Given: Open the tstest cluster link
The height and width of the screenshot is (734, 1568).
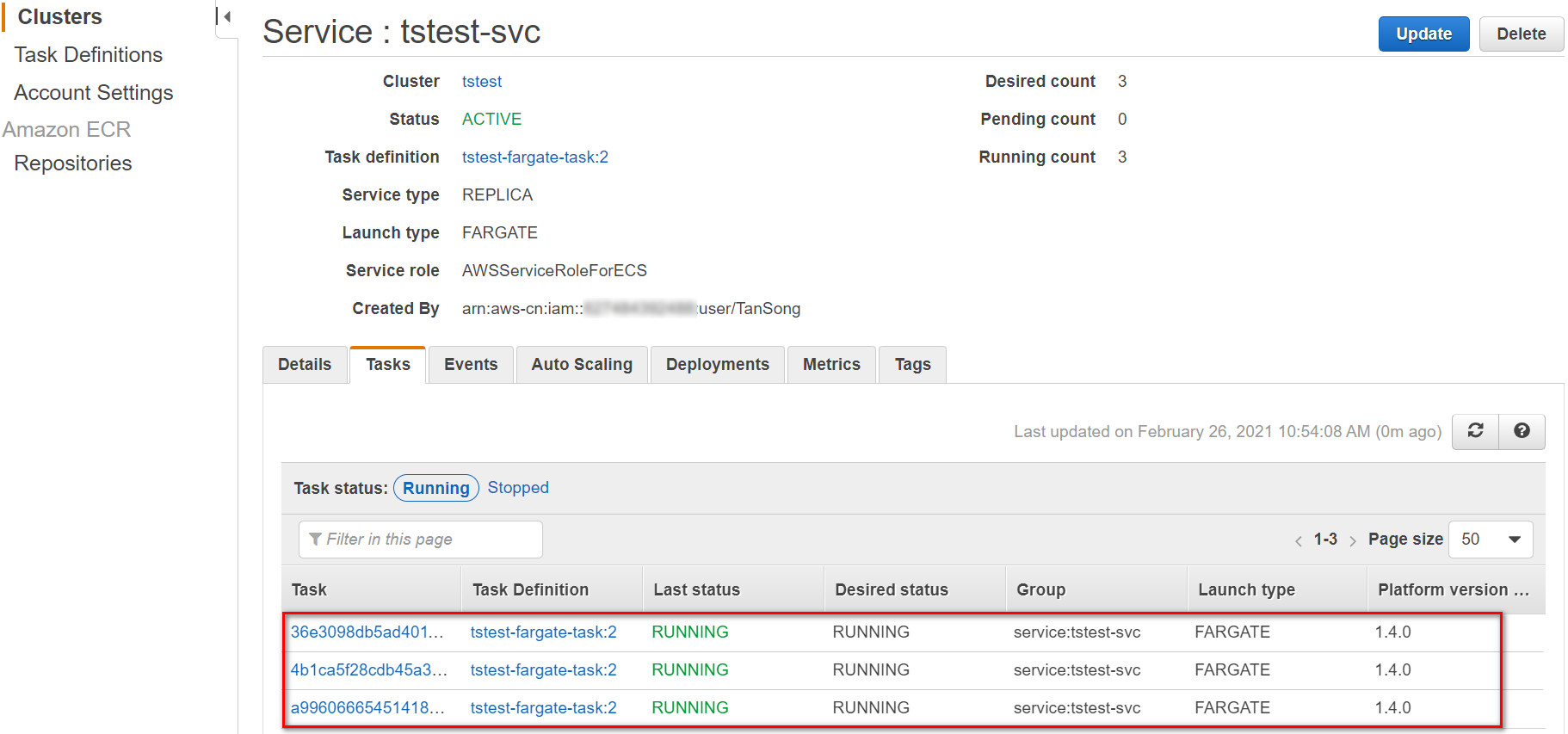Looking at the screenshot, I should click(482, 81).
